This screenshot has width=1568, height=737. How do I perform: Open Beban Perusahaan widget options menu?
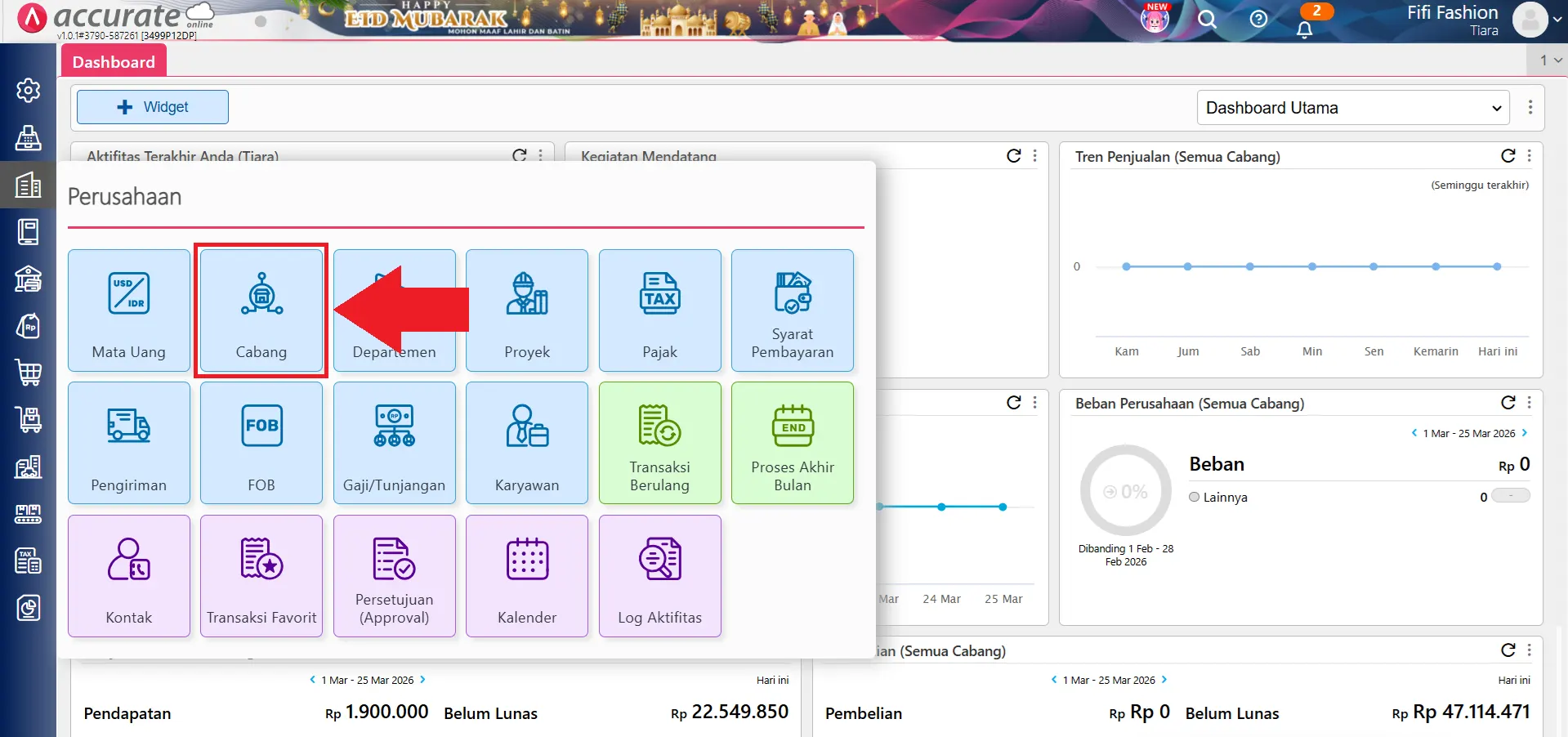pyautogui.click(x=1529, y=403)
